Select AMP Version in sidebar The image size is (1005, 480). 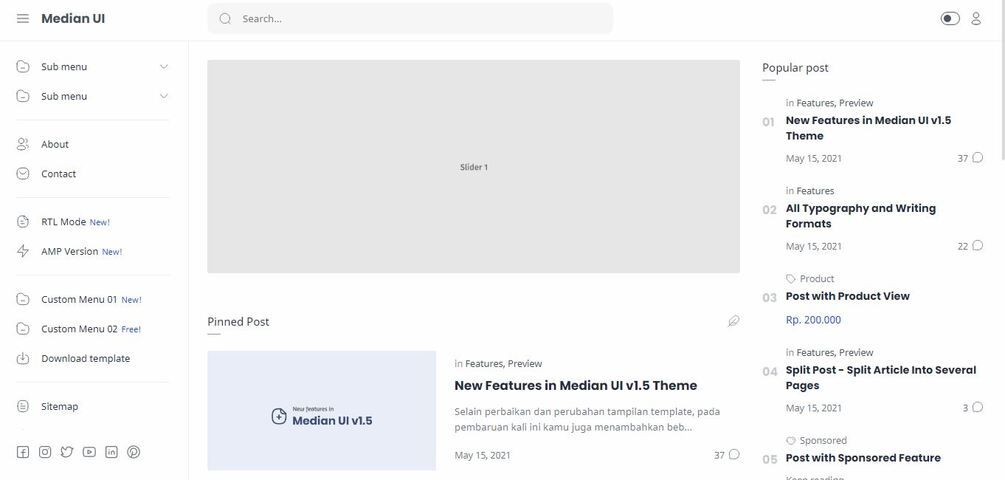click(x=70, y=251)
